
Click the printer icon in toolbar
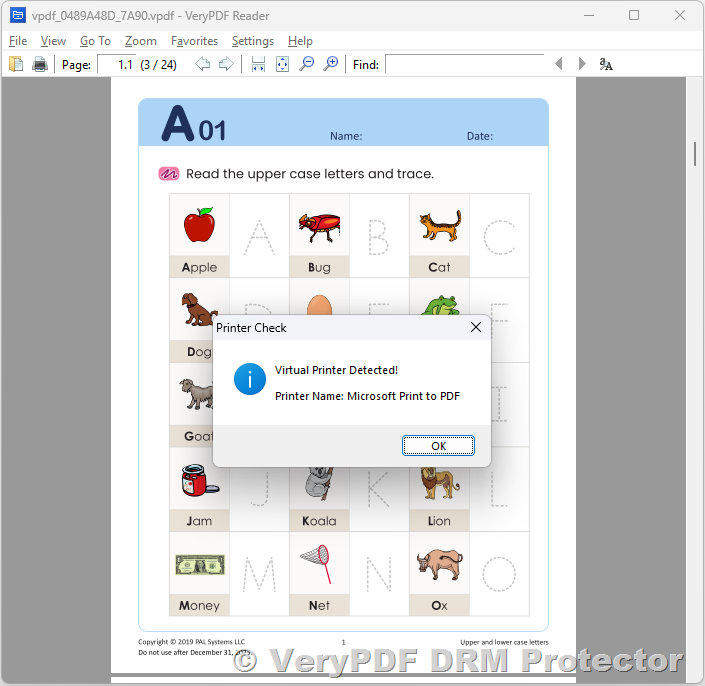[x=40, y=64]
